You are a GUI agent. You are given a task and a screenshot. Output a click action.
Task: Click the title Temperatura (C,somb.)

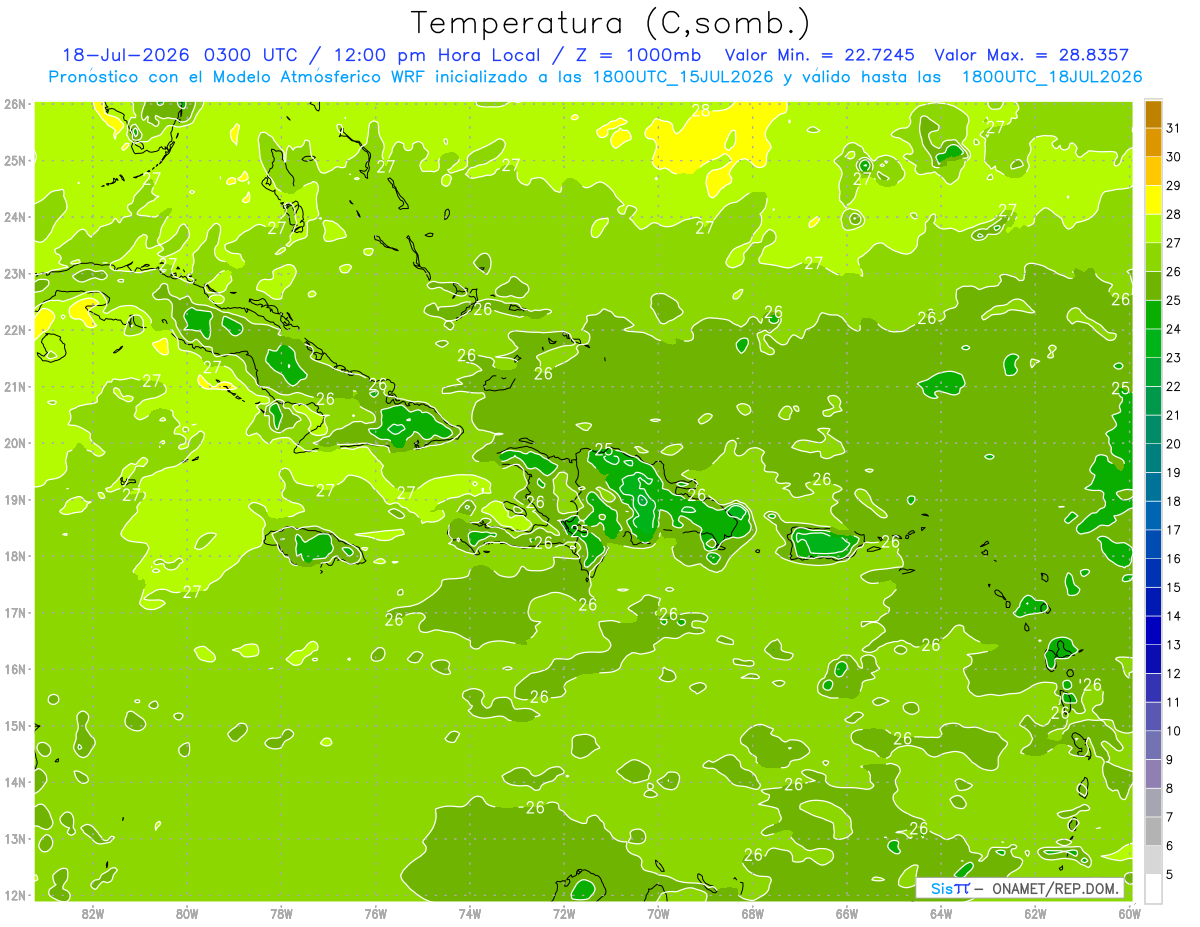611,23
